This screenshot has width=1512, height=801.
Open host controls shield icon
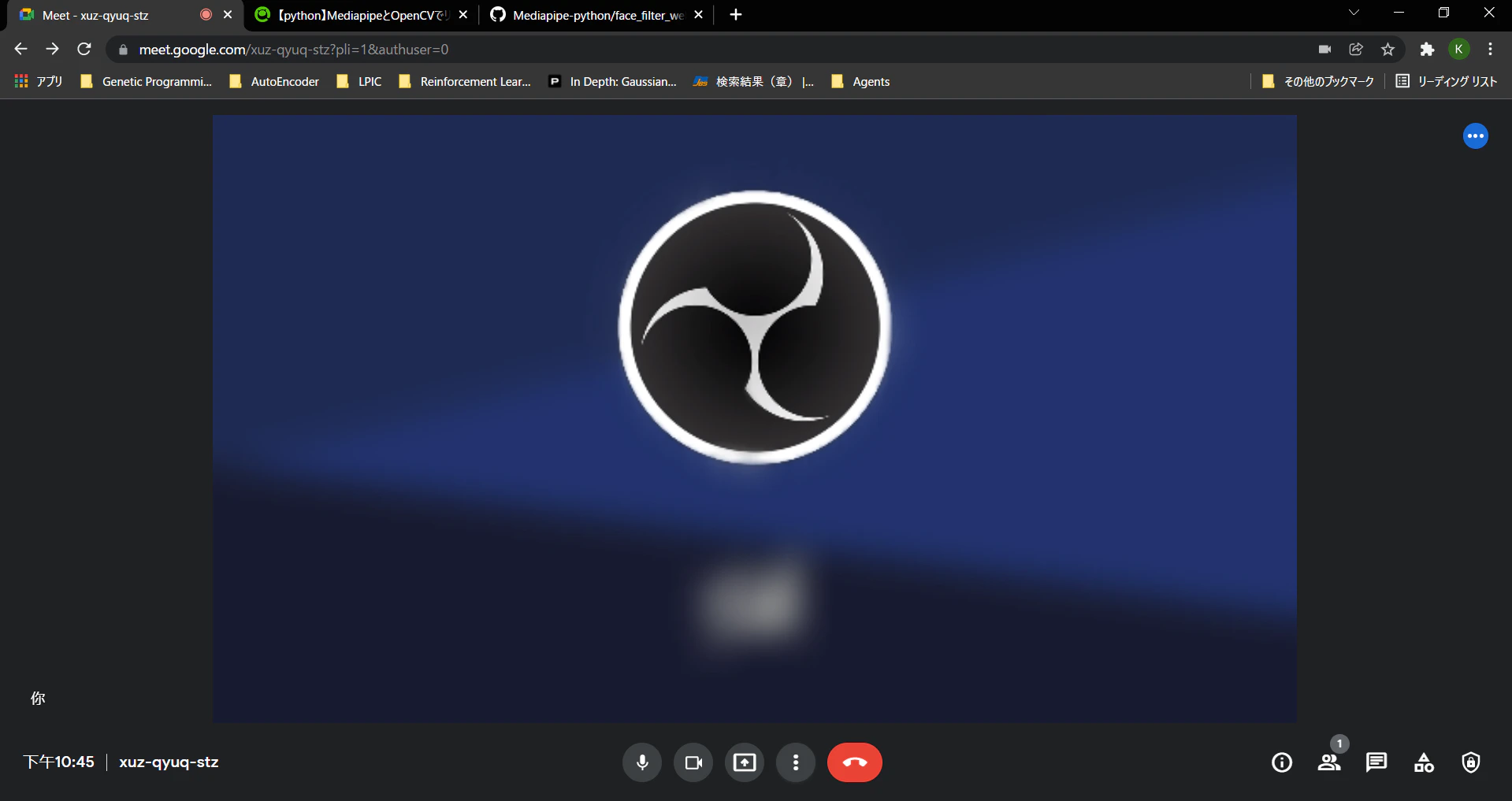point(1471,762)
